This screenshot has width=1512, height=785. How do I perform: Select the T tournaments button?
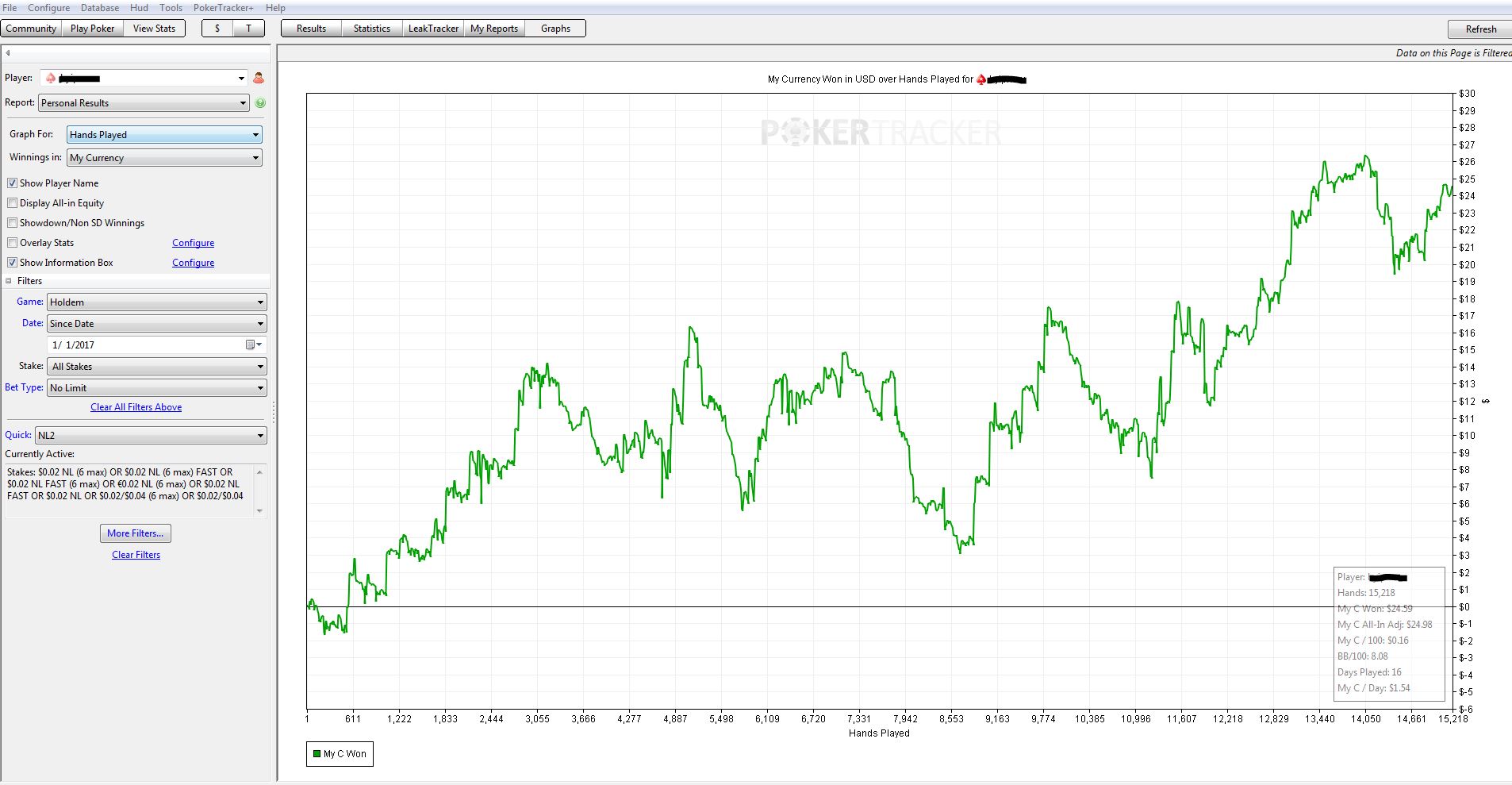click(x=249, y=29)
